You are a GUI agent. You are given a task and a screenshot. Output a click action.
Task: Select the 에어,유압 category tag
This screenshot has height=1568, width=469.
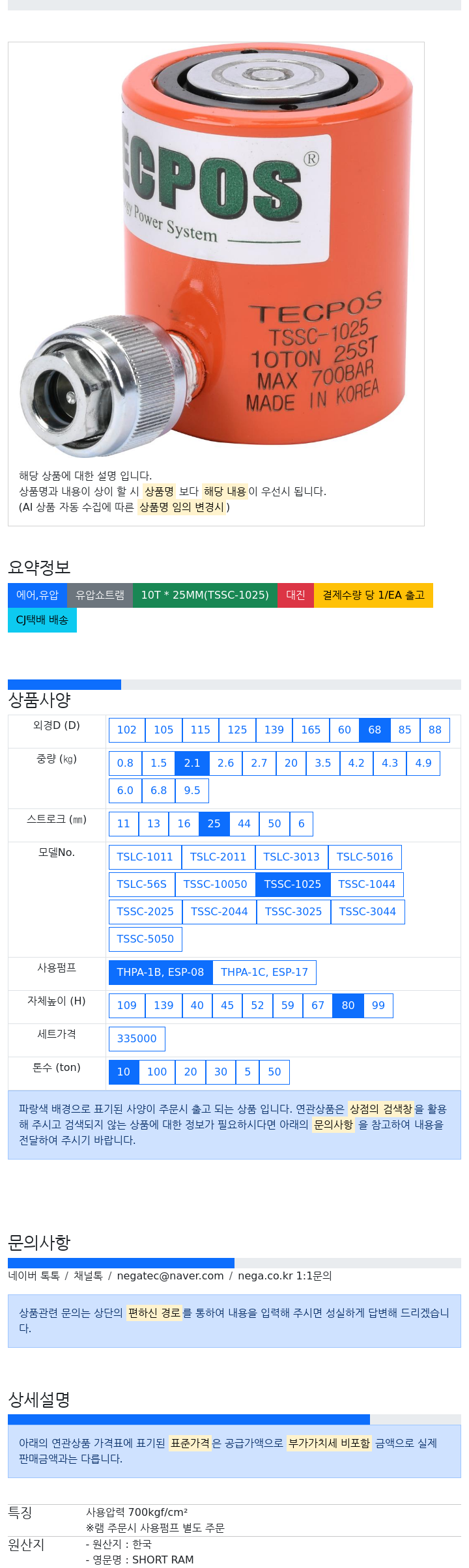tap(37, 595)
